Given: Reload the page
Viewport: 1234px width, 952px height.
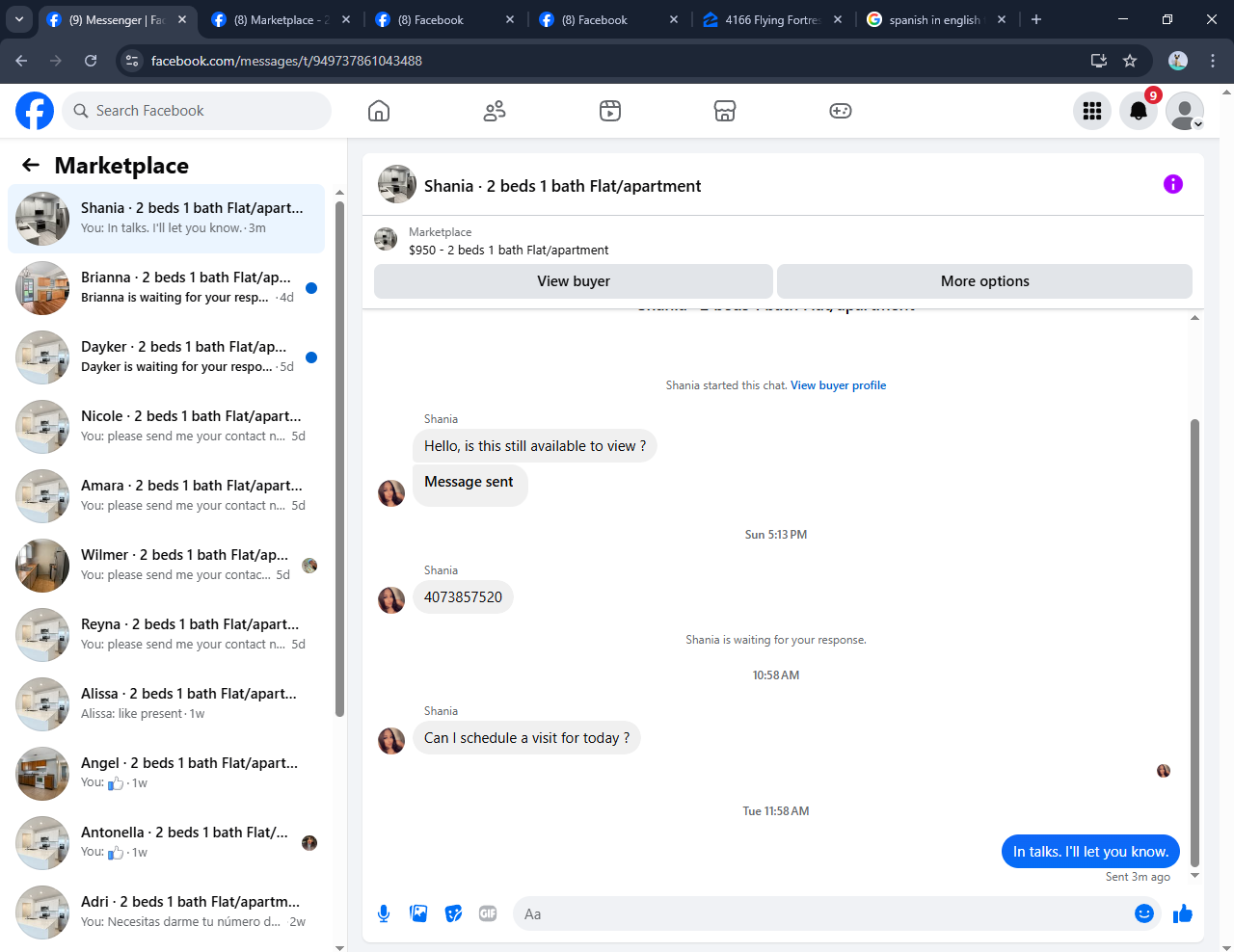Looking at the screenshot, I should (91, 61).
